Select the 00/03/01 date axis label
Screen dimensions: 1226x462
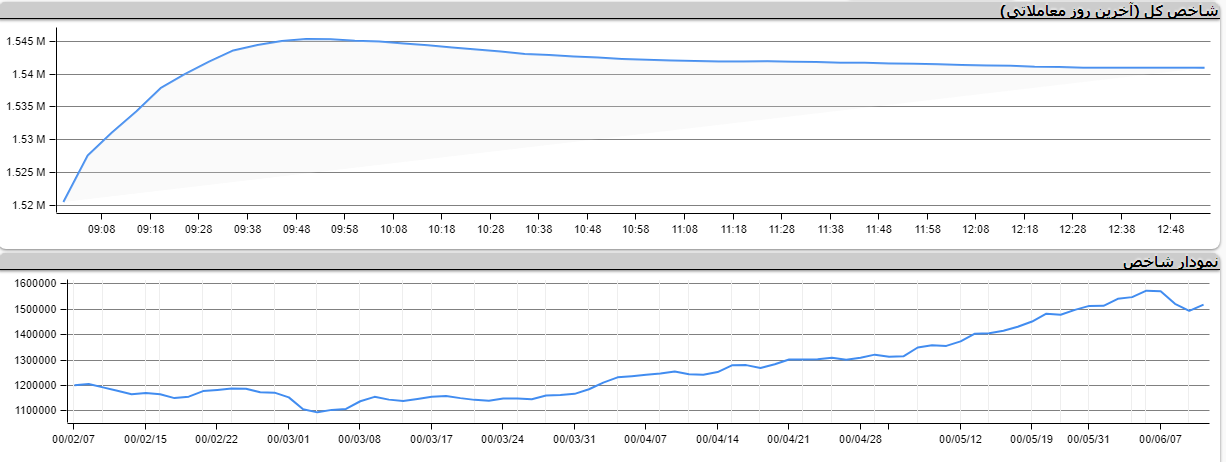coord(289,438)
